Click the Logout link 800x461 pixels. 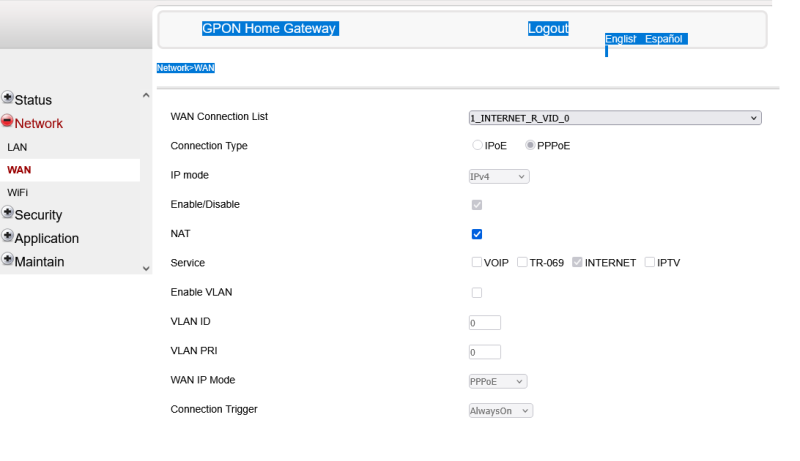click(x=548, y=29)
